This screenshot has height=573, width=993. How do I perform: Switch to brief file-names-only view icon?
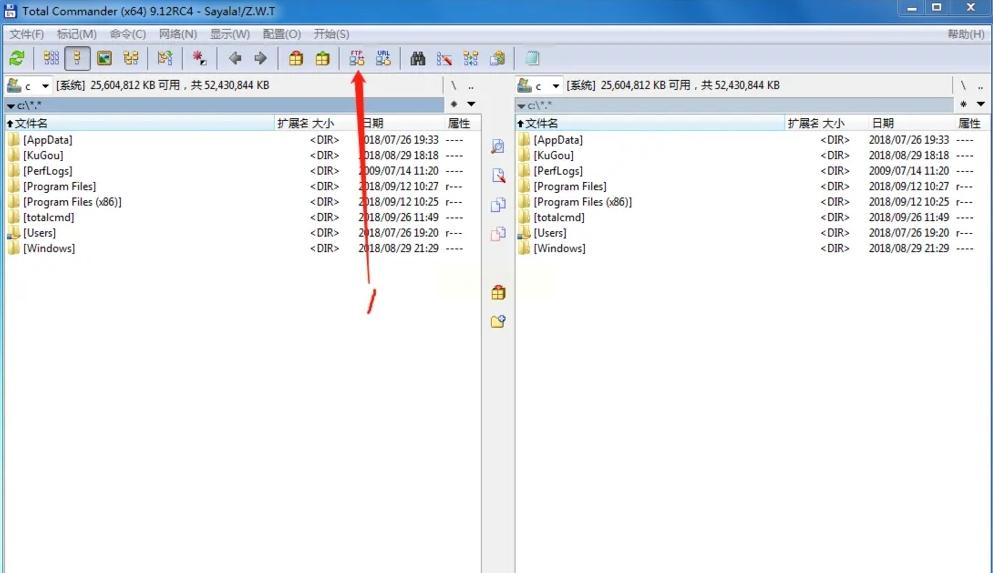(x=51, y=58)
